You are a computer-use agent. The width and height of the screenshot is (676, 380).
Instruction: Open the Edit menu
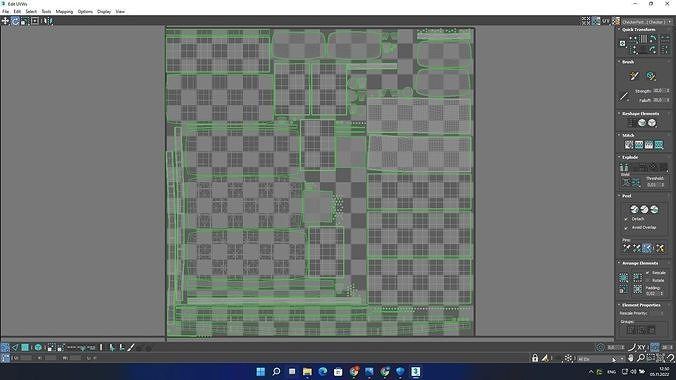click(x=17, y=12)
